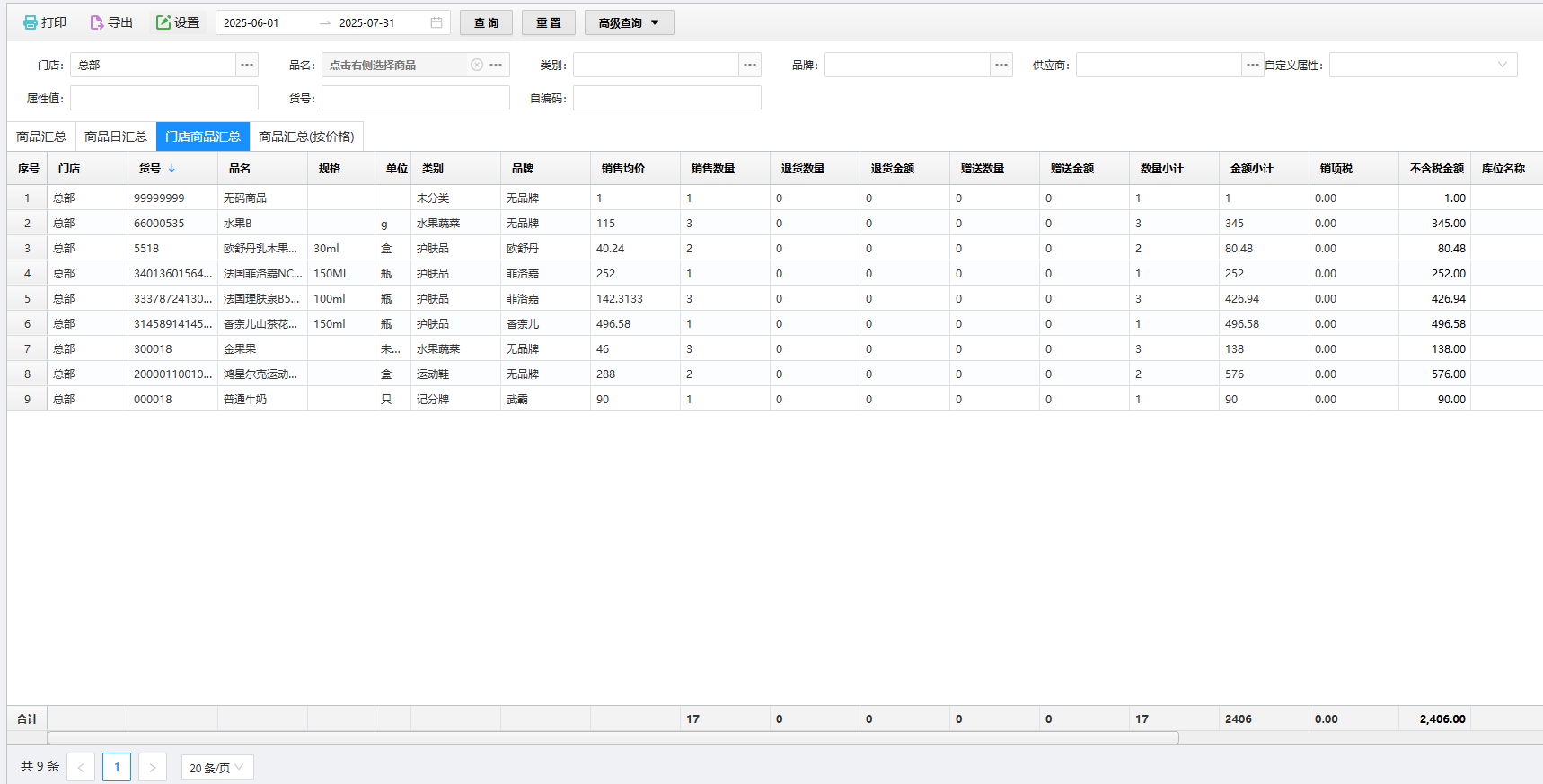Click the 香奈儿 brand cell
Screen dimensions: 1543x784
pyautogui.click(x=546, y=323)
